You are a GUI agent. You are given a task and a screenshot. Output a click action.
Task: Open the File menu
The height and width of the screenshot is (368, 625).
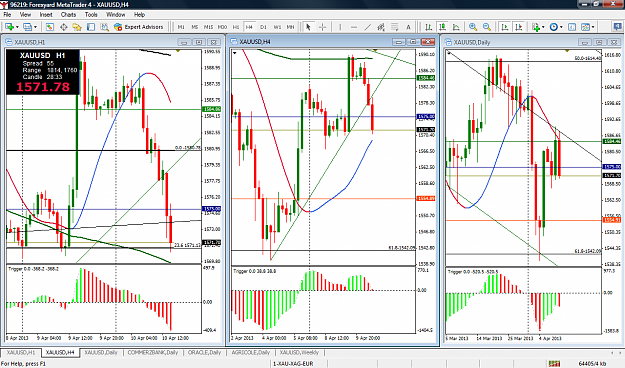(x=7, y=14)
